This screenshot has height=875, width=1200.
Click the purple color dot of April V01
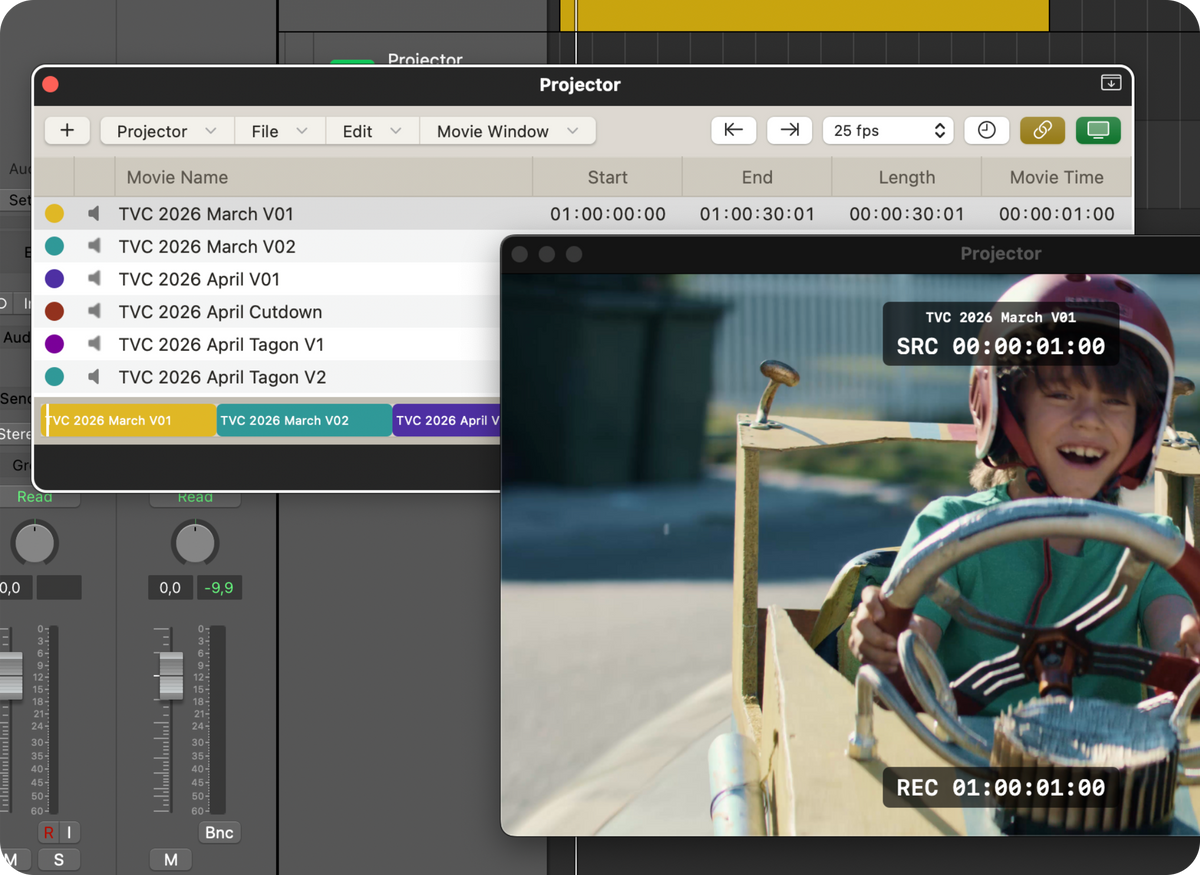pyautogui.click(x=55, y=279)
